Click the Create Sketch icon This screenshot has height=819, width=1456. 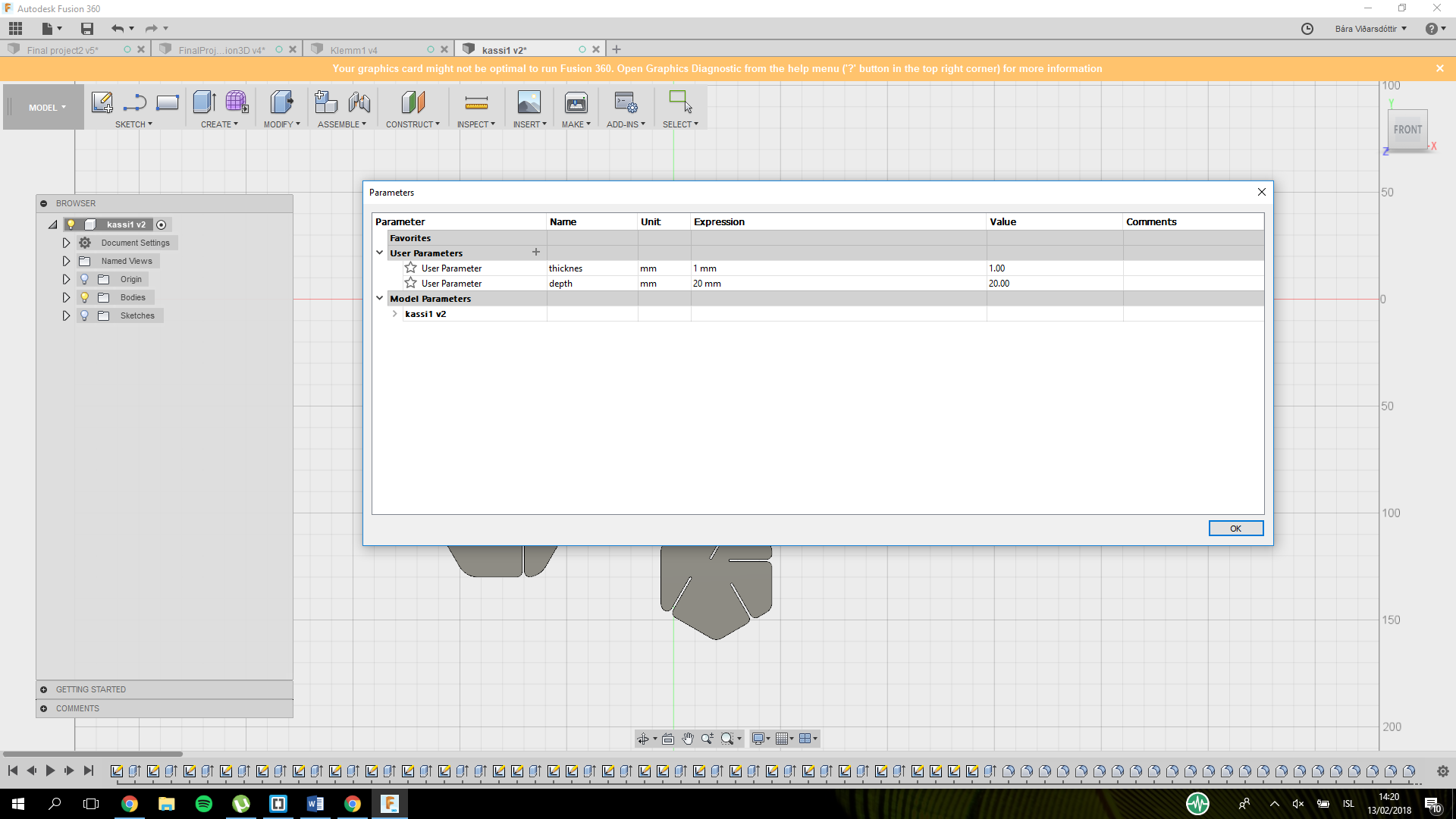pos(102,102)
